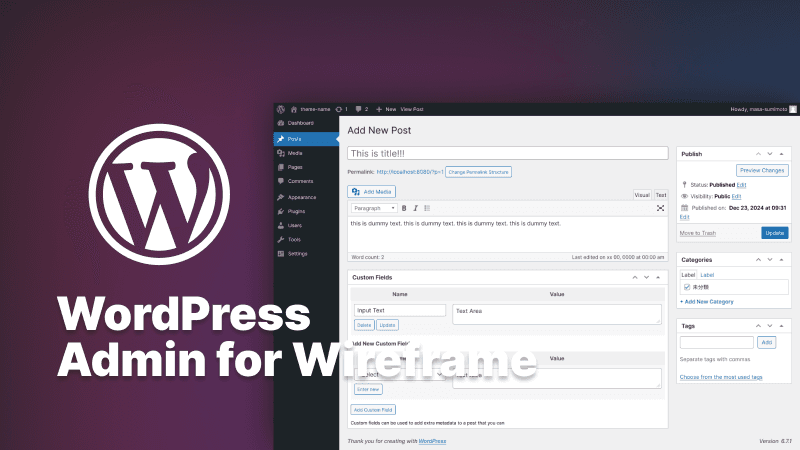
Task: Open Pages in the sidebar menu
Action: (306, 167)
